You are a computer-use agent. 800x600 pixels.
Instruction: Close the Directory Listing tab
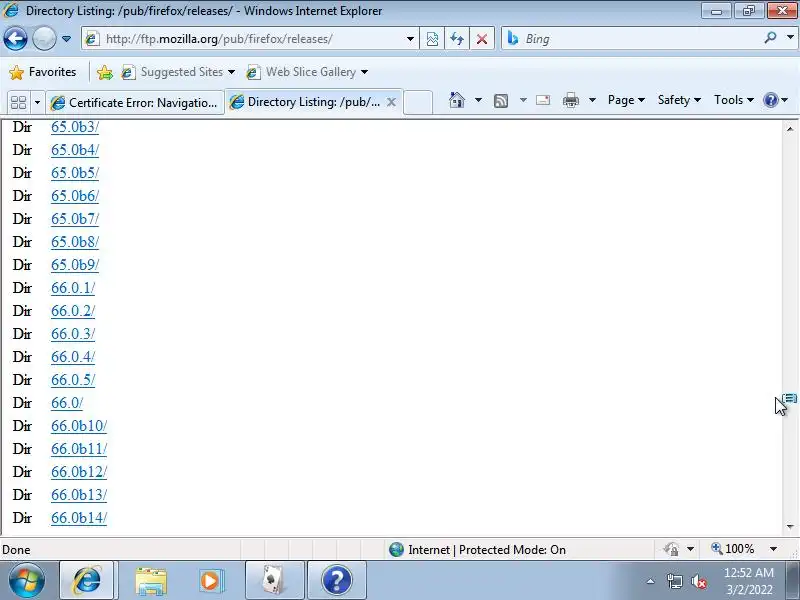[x=391, y=102]
